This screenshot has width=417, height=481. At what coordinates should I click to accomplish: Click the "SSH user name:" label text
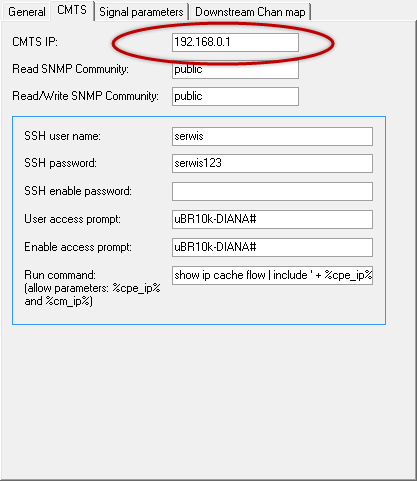tap(62, 136)
